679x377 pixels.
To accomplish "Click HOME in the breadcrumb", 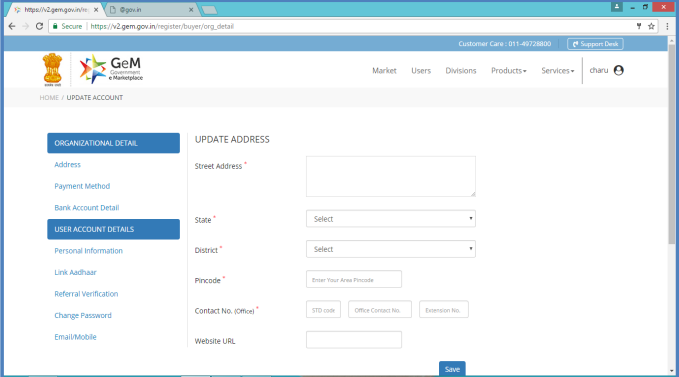I will (49, 98).
